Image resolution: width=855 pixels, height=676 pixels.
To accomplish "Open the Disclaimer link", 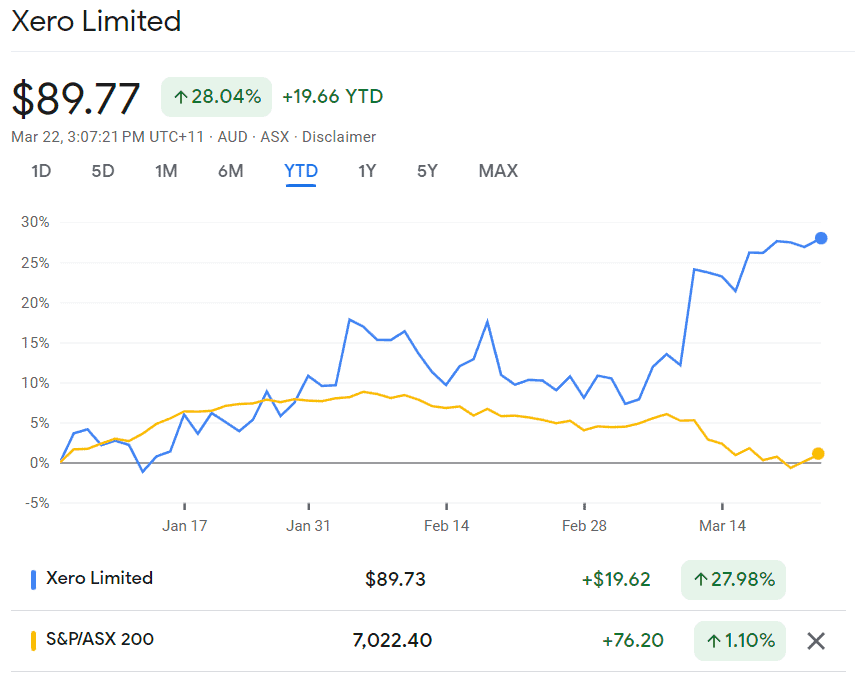I will click(x=339, y=137).
